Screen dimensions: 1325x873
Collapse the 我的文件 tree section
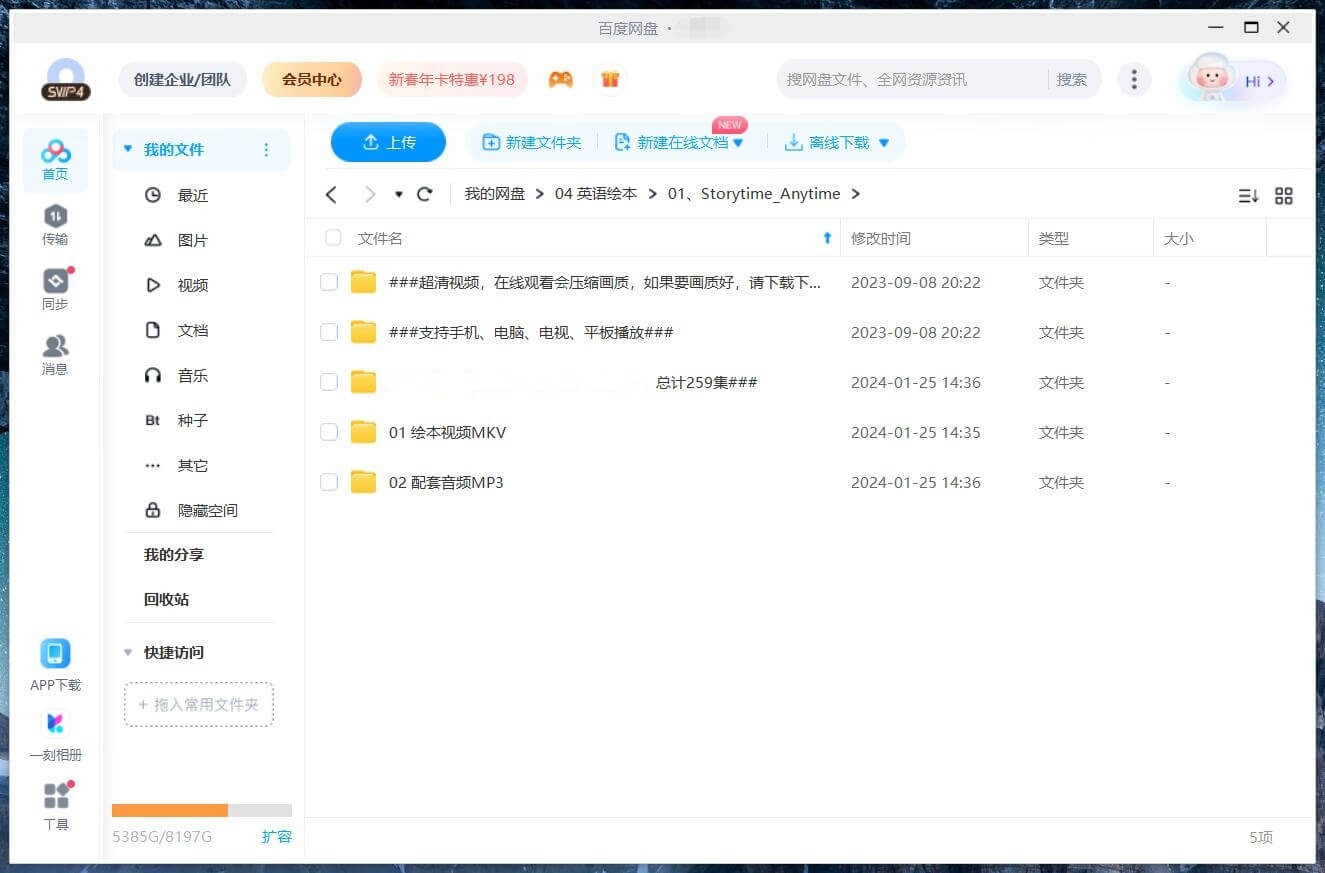[127, 149]
